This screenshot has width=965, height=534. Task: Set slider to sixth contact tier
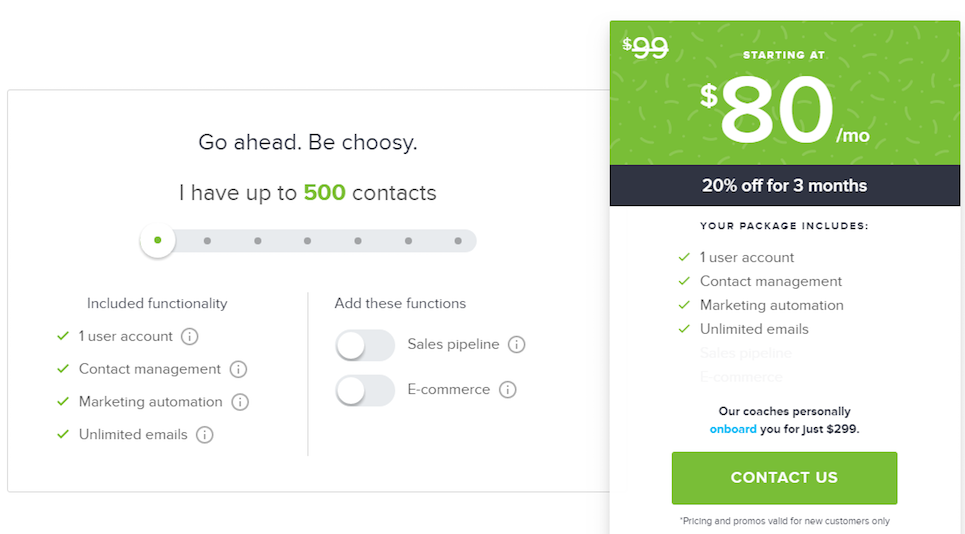tap(408, 241)
